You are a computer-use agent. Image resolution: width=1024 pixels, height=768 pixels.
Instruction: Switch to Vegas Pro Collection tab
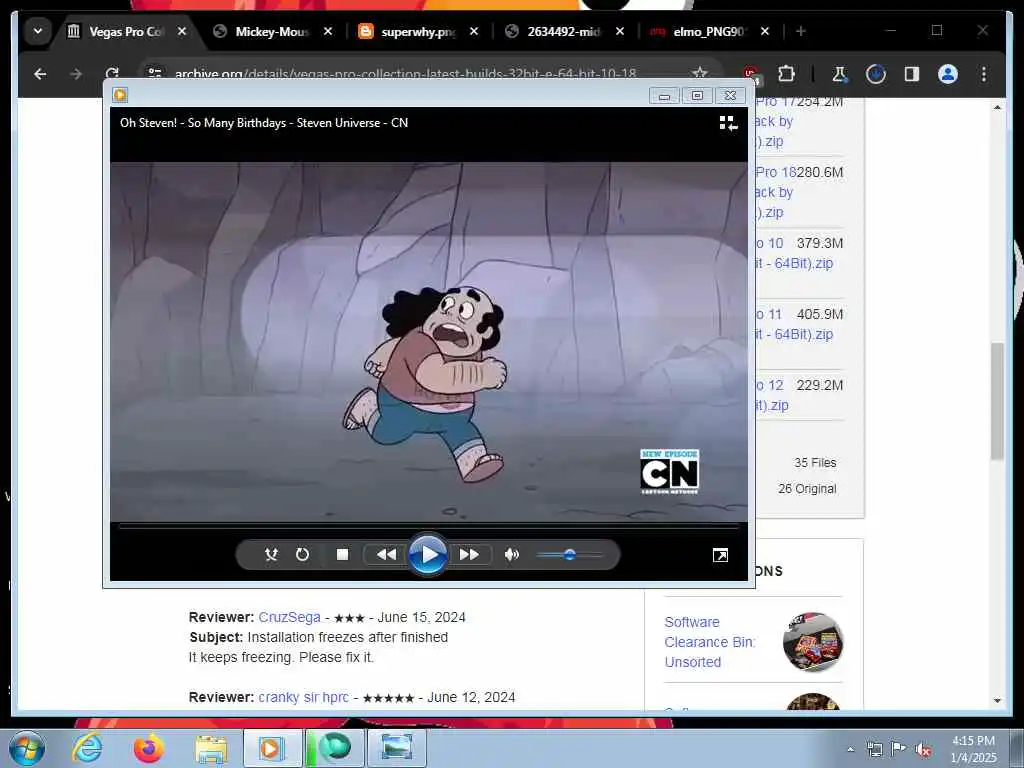pos(125,31)
